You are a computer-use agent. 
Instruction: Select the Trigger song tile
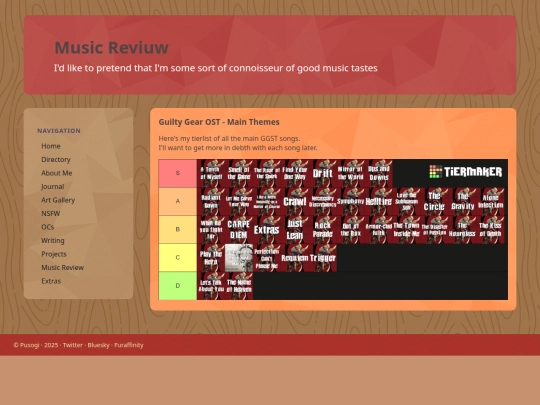323,258
